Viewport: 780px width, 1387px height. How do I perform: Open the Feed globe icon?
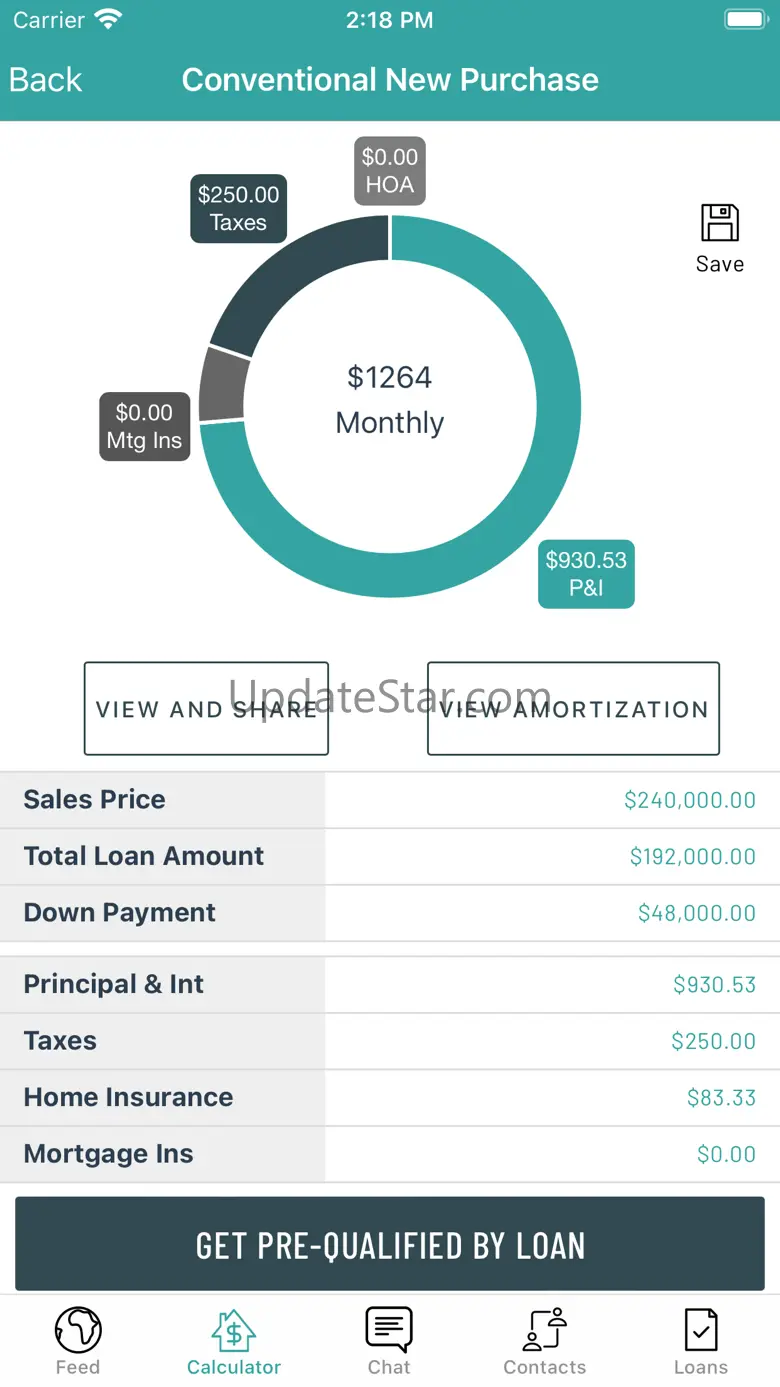(x=78, y=1331)
